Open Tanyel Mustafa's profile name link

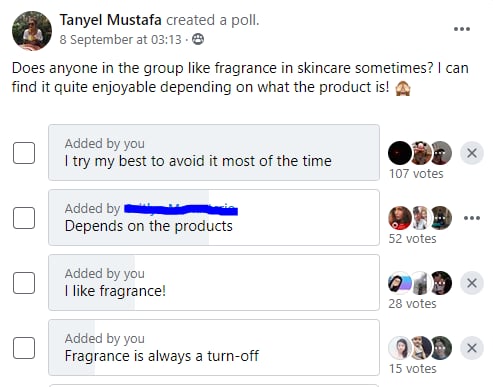111,20
